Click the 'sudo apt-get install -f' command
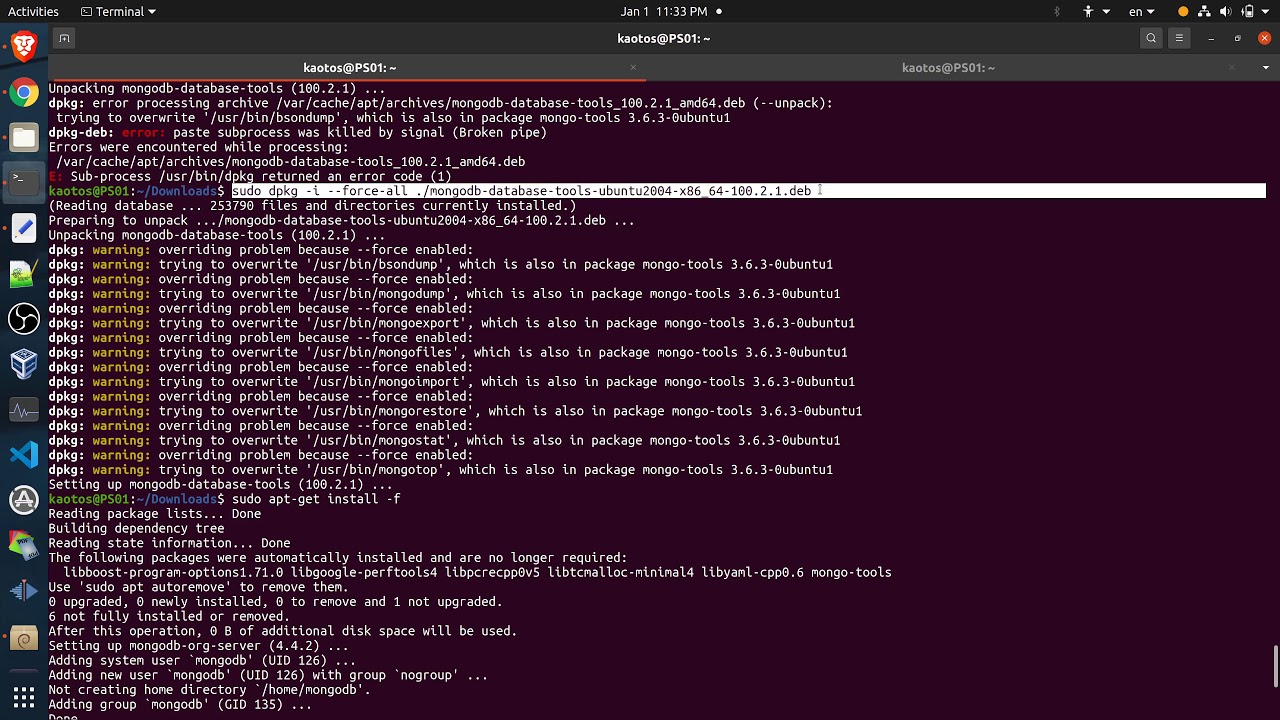Image resolution: width=1280 pixels, height=720 pixels. click(x=316, y=499)
